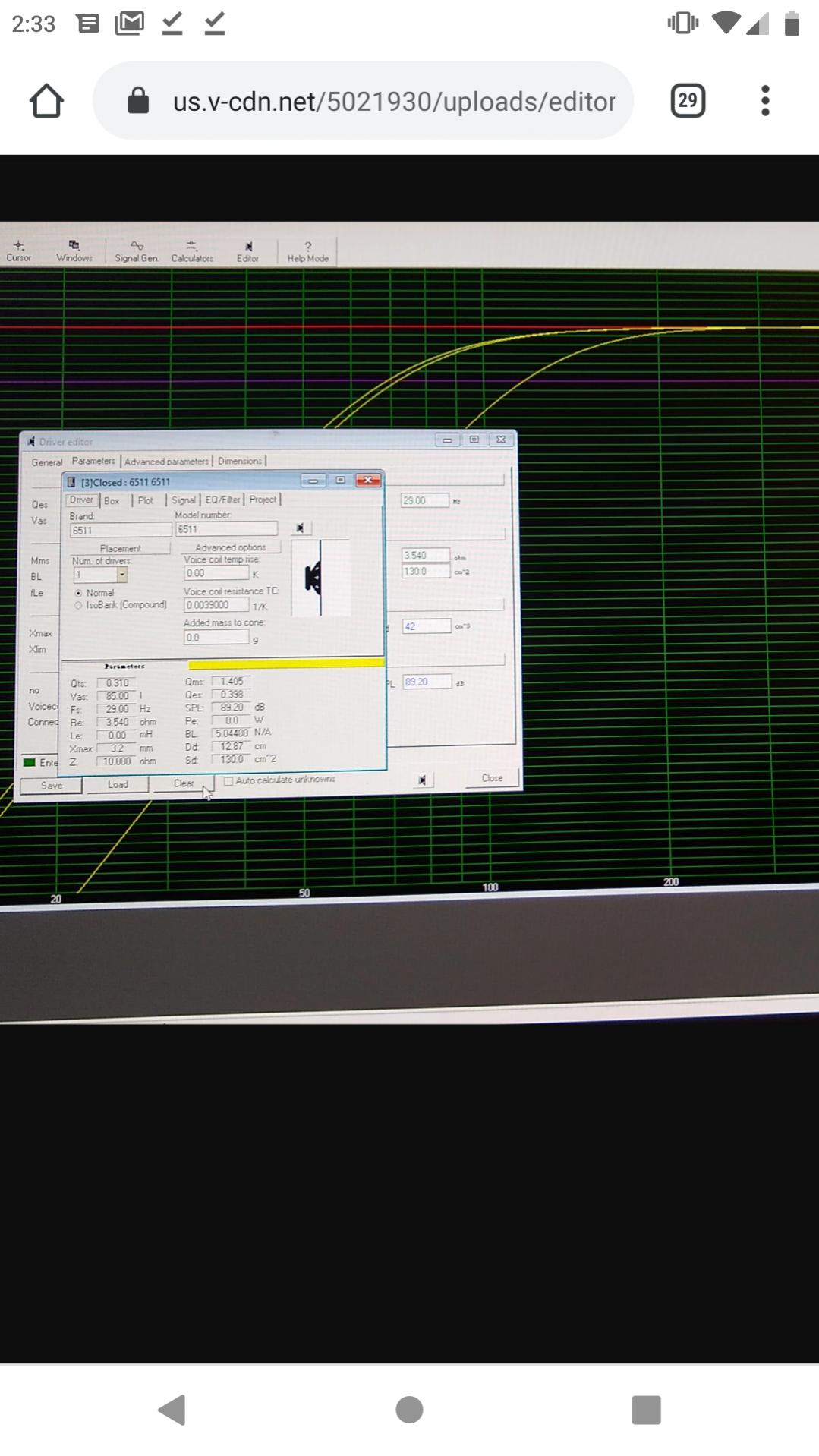
Task: Tap Android recent apps button
Action: coord(646,1410)
